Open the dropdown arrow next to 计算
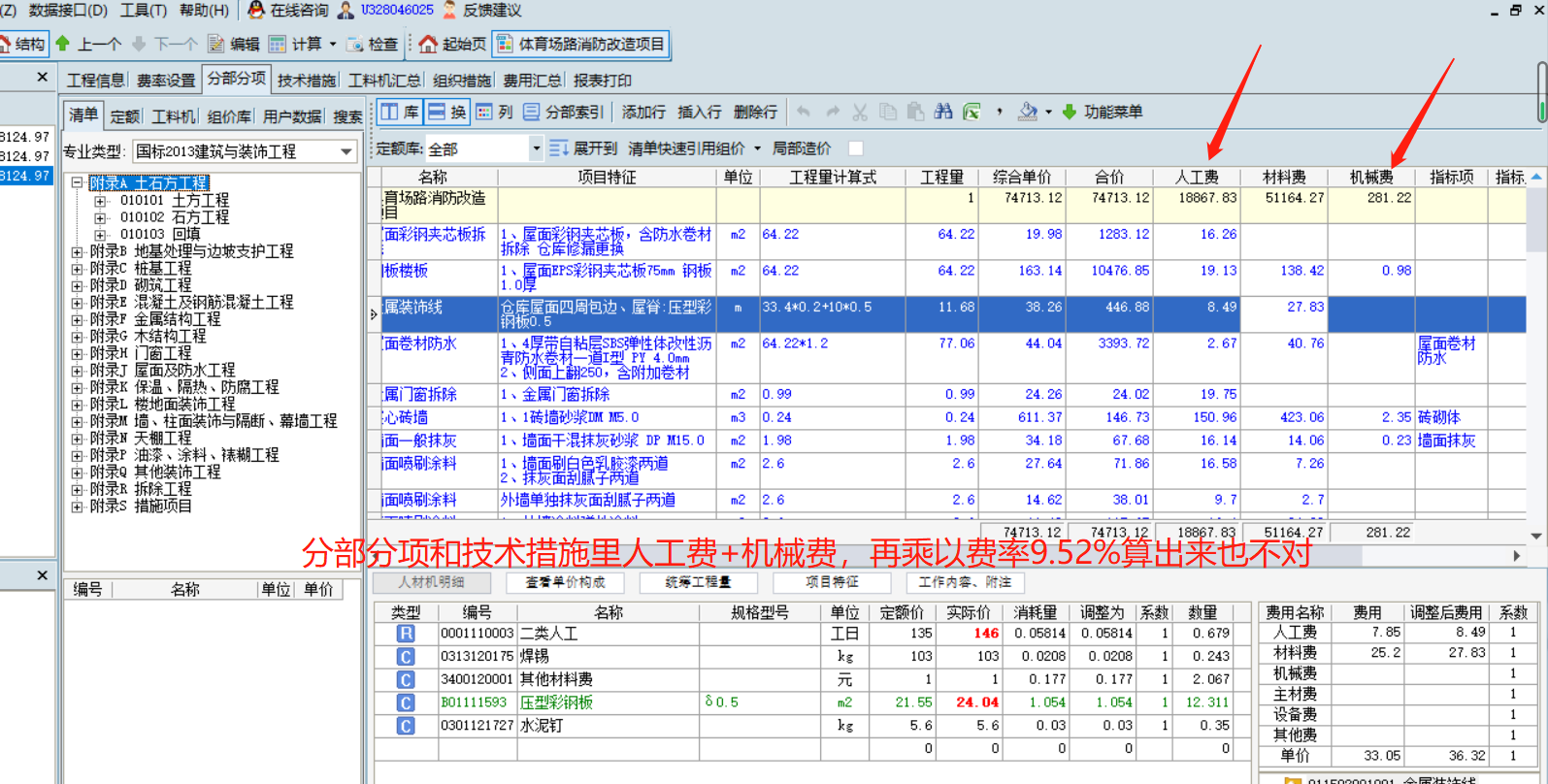The width and height of the screenshot is (1548, 784). click(x=333, y=44)
